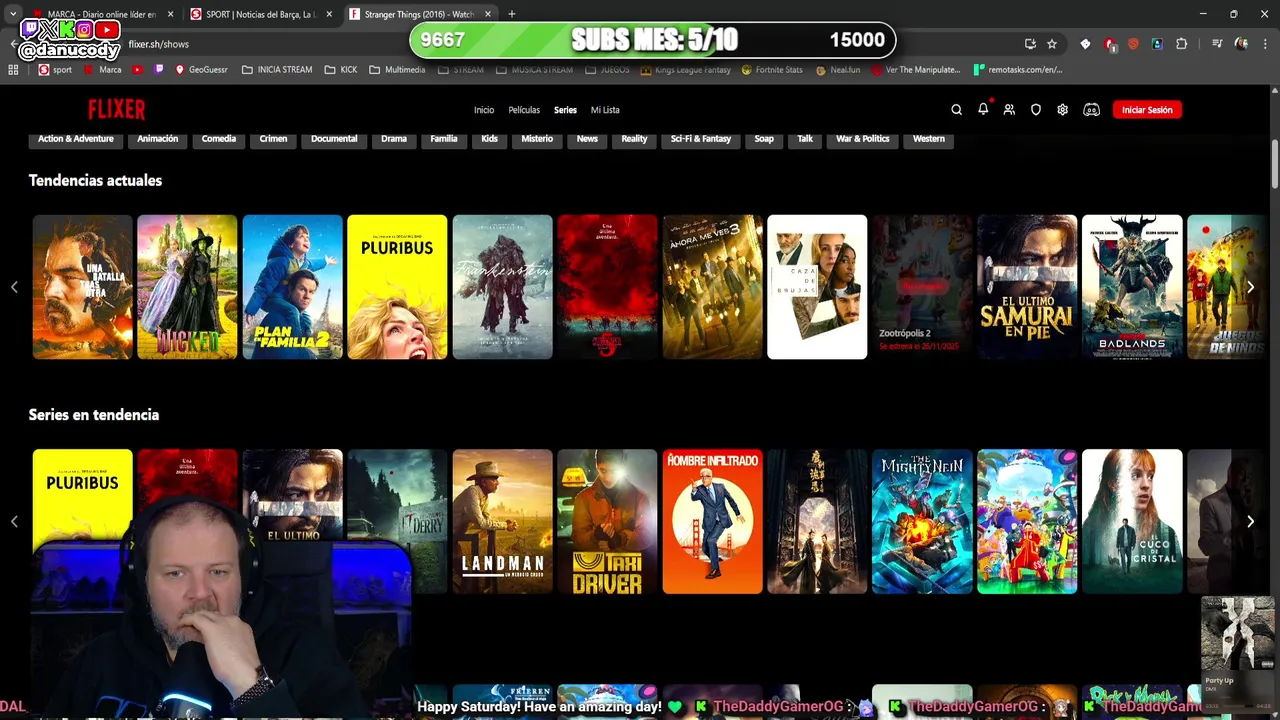The height and width of the screenshot is (720, 1280).
Task: Open the Taxi Driver series poster
Action: (607, 521)
